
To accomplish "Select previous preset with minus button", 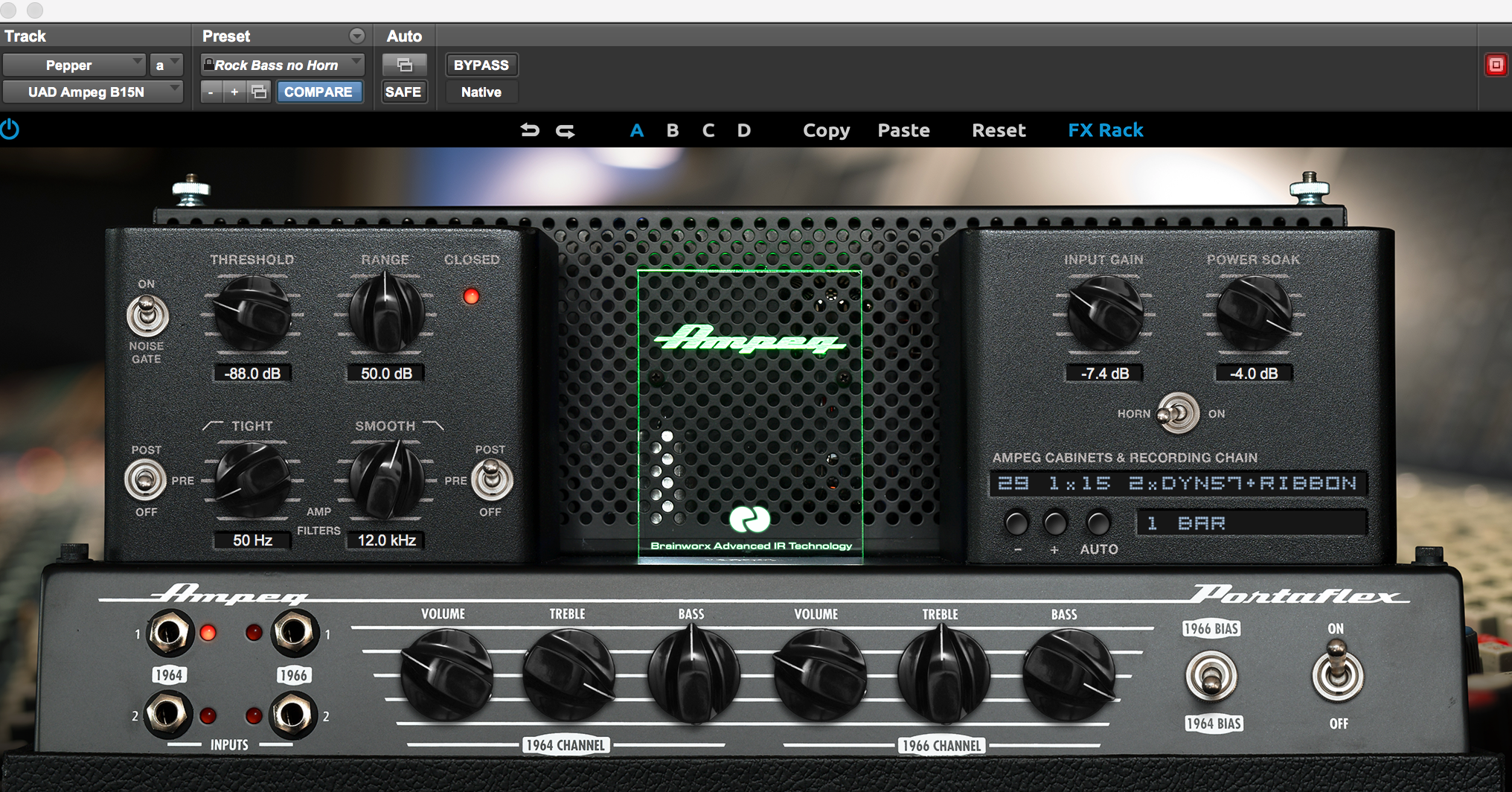I will point(211,92).
